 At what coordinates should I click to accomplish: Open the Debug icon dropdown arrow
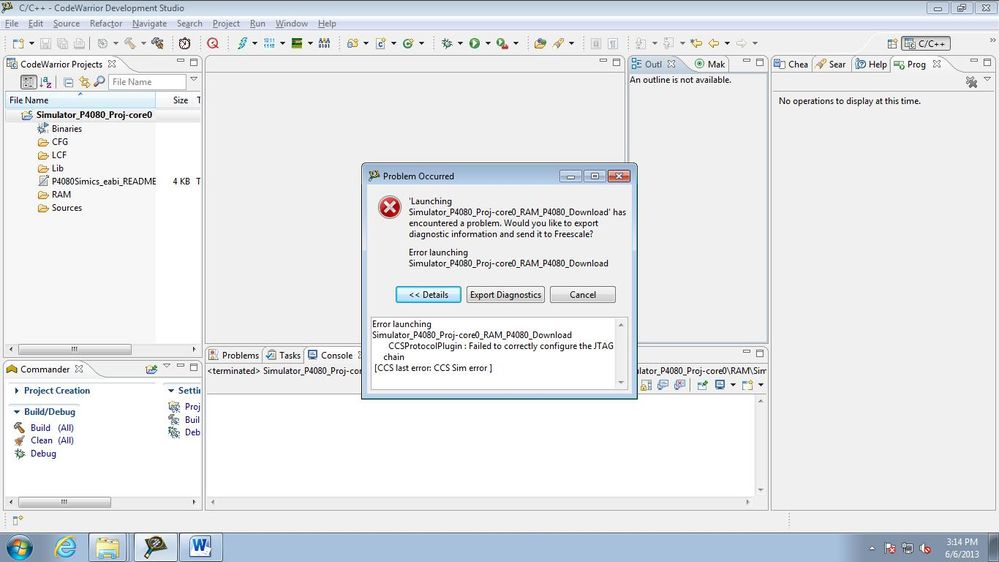460,43
